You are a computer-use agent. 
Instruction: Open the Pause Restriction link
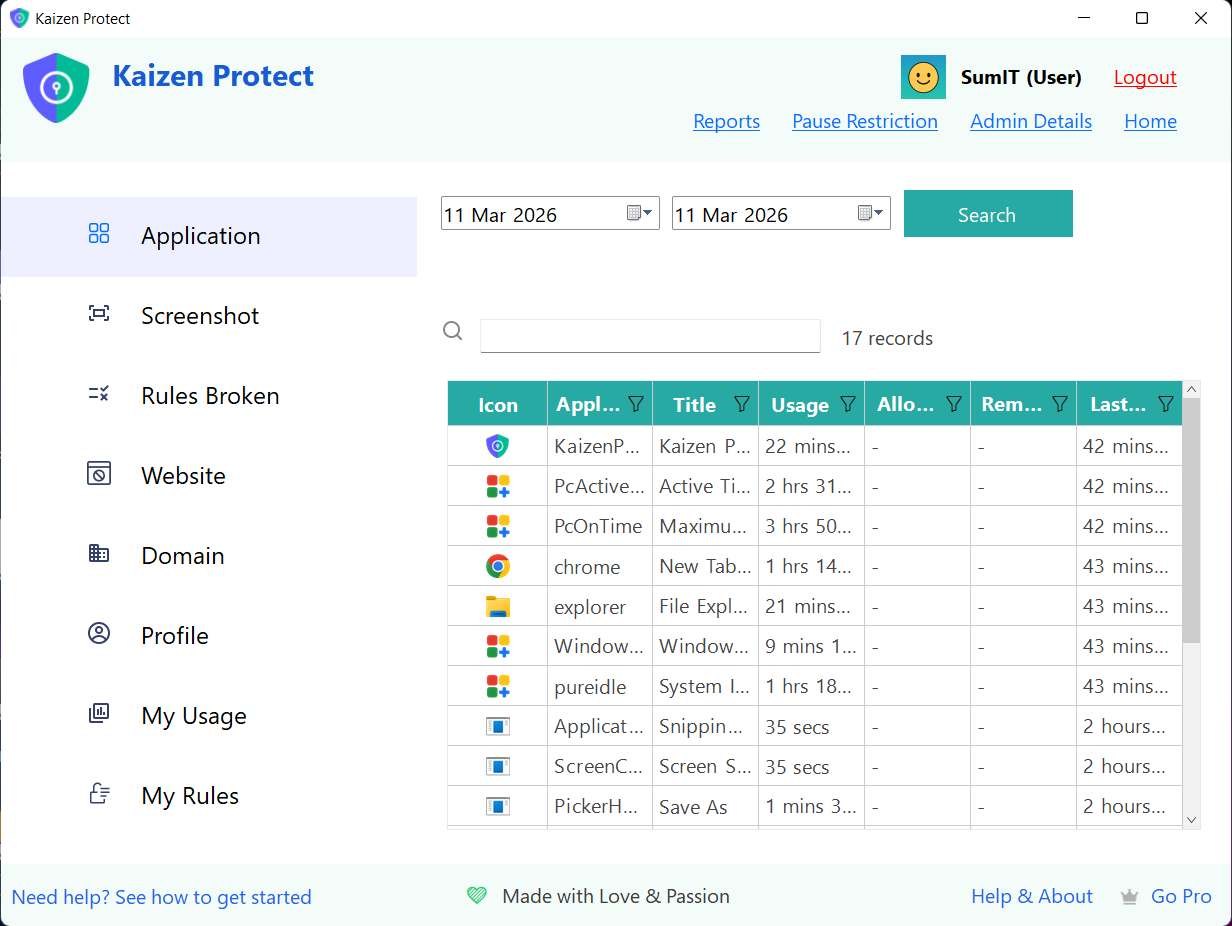864,122
